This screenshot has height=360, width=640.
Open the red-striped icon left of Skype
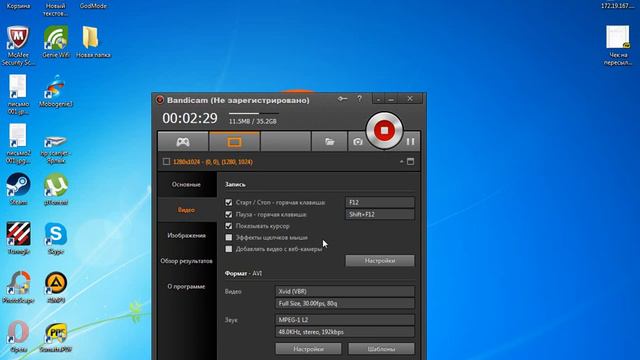coord(18,238)
